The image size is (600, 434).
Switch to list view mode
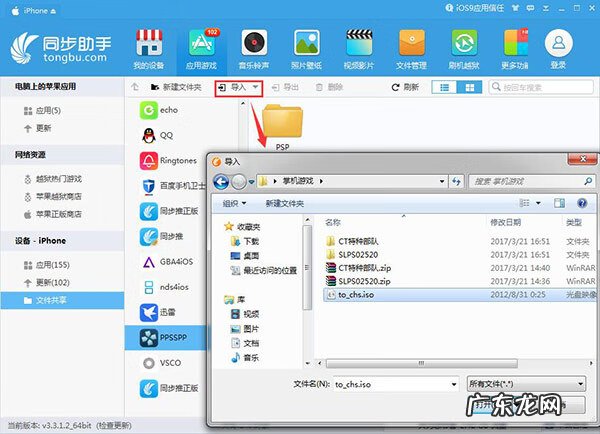pyautogui.click(x=444, y=87)
